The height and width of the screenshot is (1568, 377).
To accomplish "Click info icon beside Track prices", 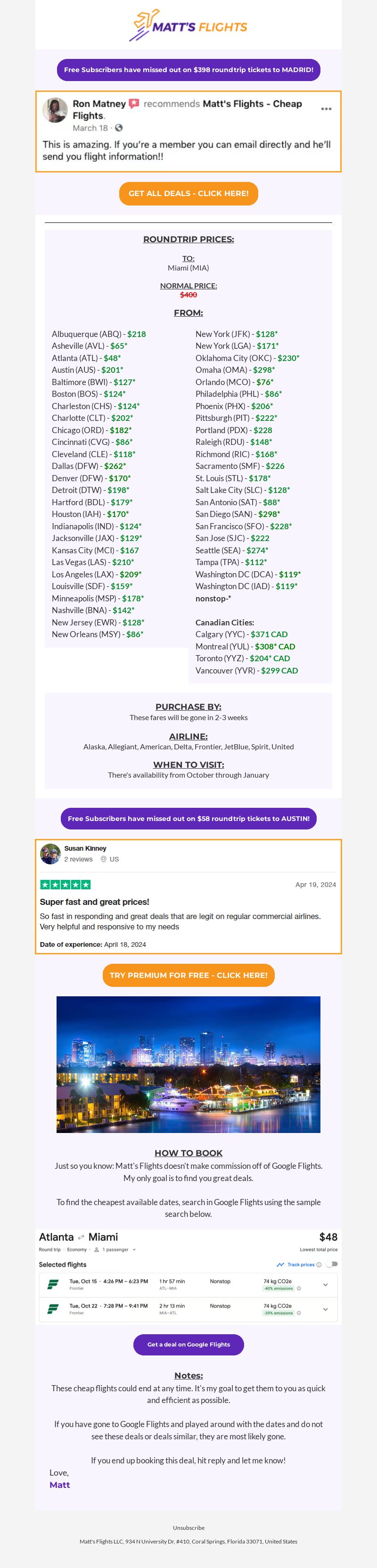I will [319, 1264].
